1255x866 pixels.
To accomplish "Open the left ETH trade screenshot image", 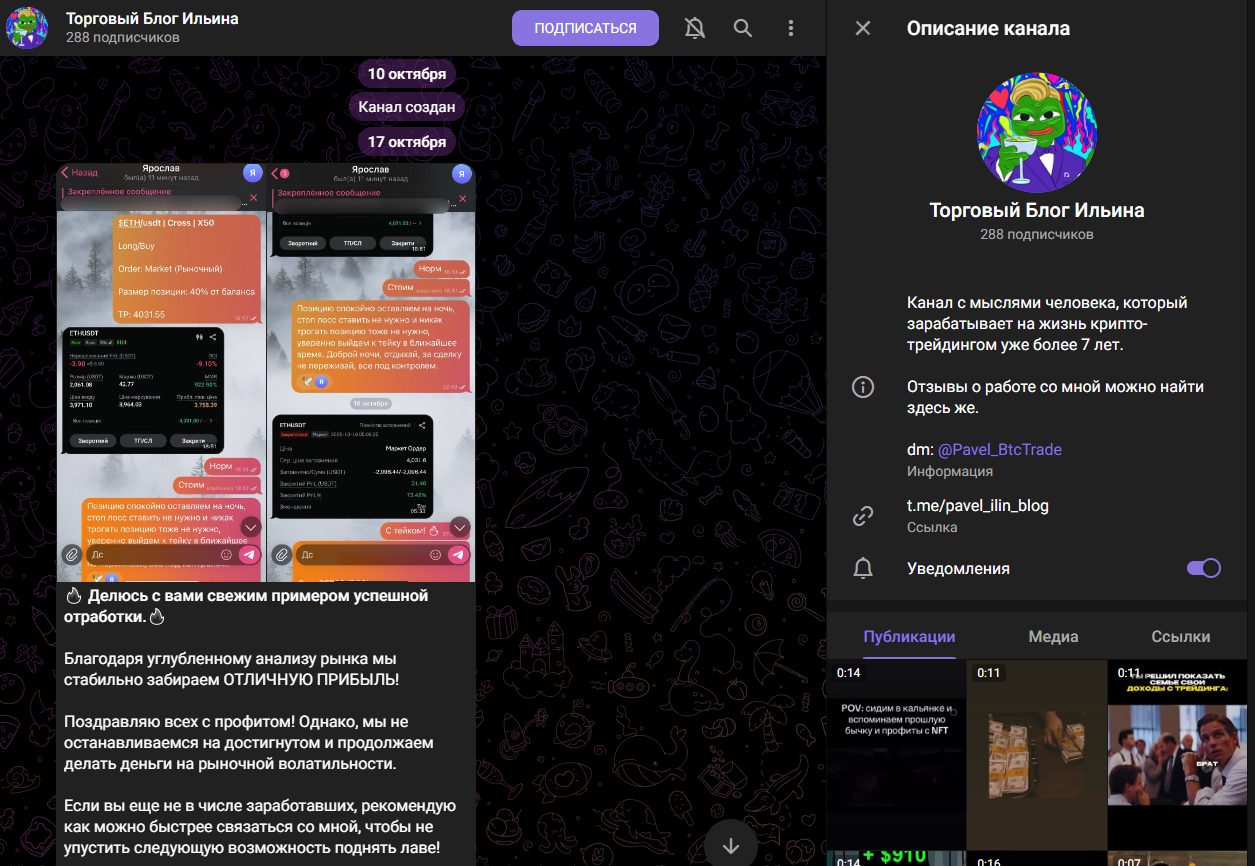I will (161, 372).
